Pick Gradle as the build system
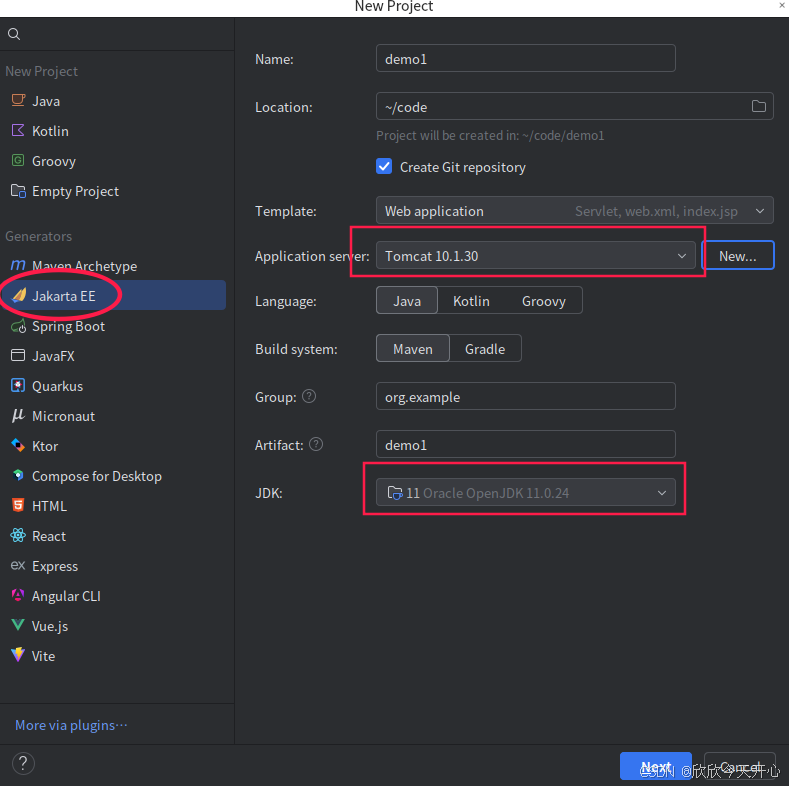789x786 pixels. click(485, 349)
